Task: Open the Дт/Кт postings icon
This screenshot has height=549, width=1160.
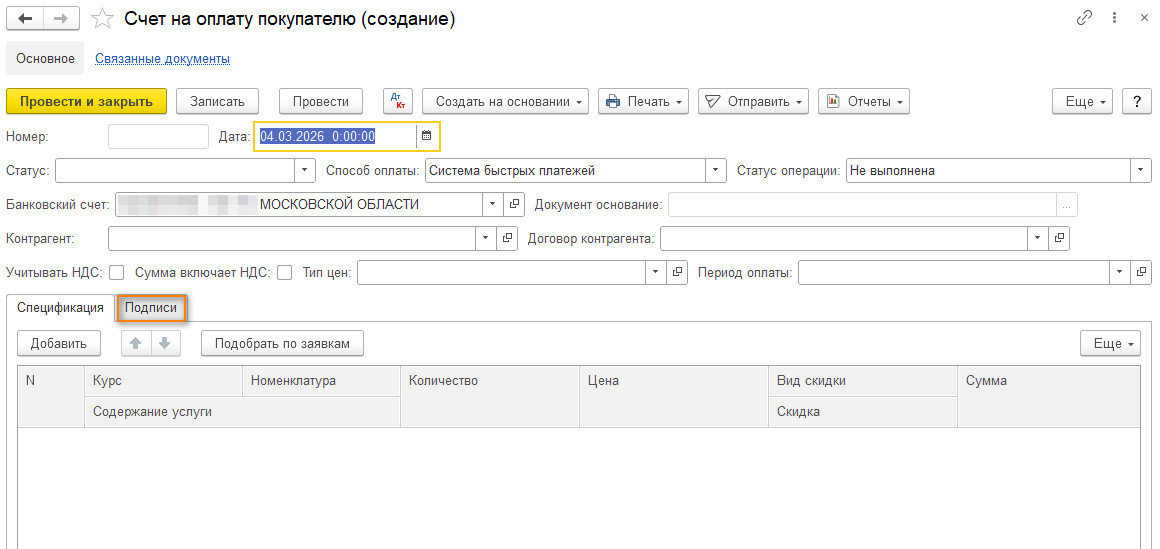Action: (x=398, y=101)
